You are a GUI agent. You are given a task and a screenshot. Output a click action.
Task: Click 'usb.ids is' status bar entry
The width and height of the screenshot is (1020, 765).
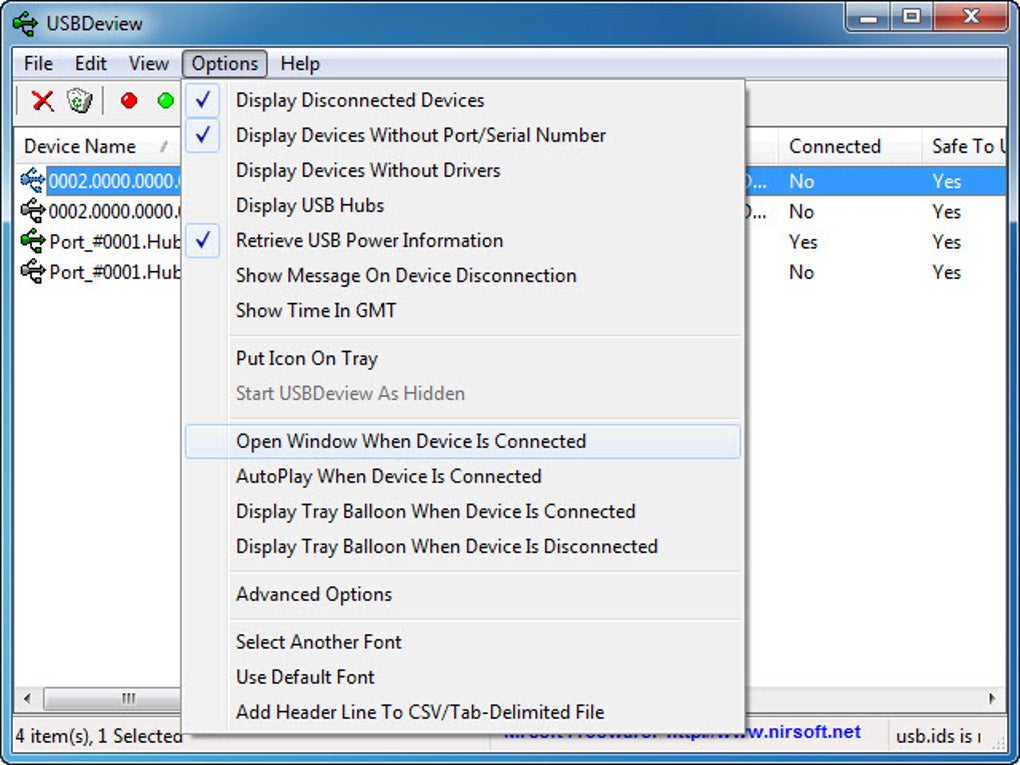click(x=938, y=736)
